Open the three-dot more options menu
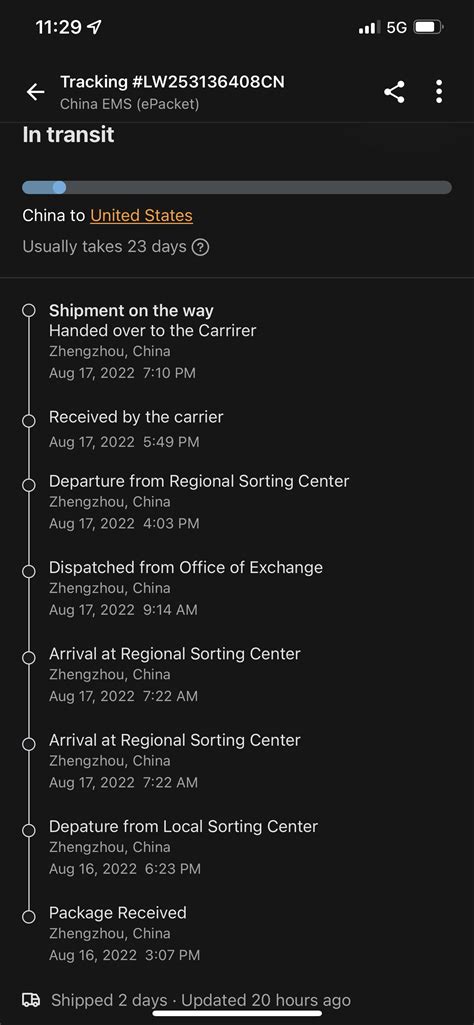Viewport: 474px width, 1025px height. (x=439, y=92)
